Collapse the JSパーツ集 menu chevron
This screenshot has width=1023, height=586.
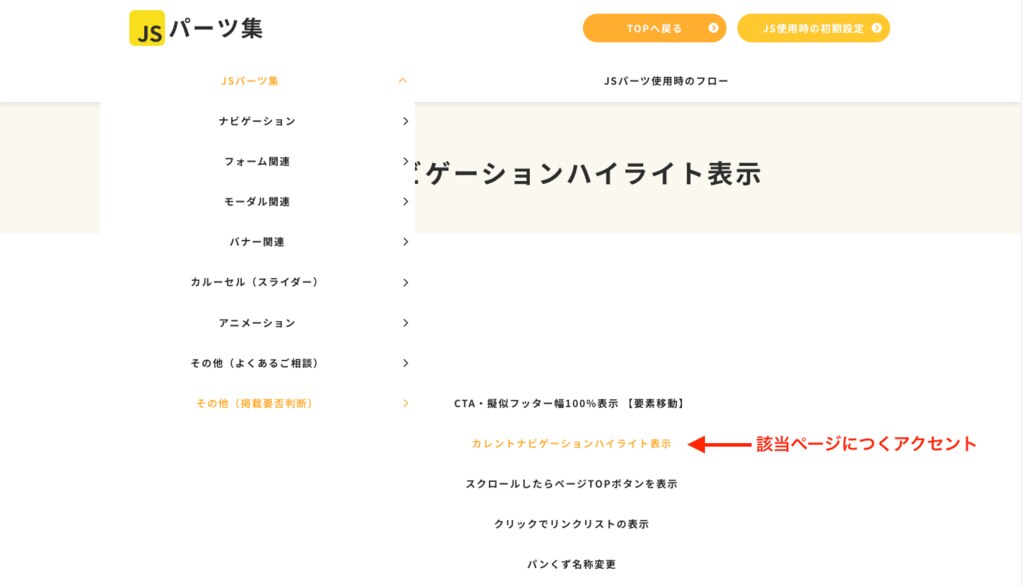(402, 80)
